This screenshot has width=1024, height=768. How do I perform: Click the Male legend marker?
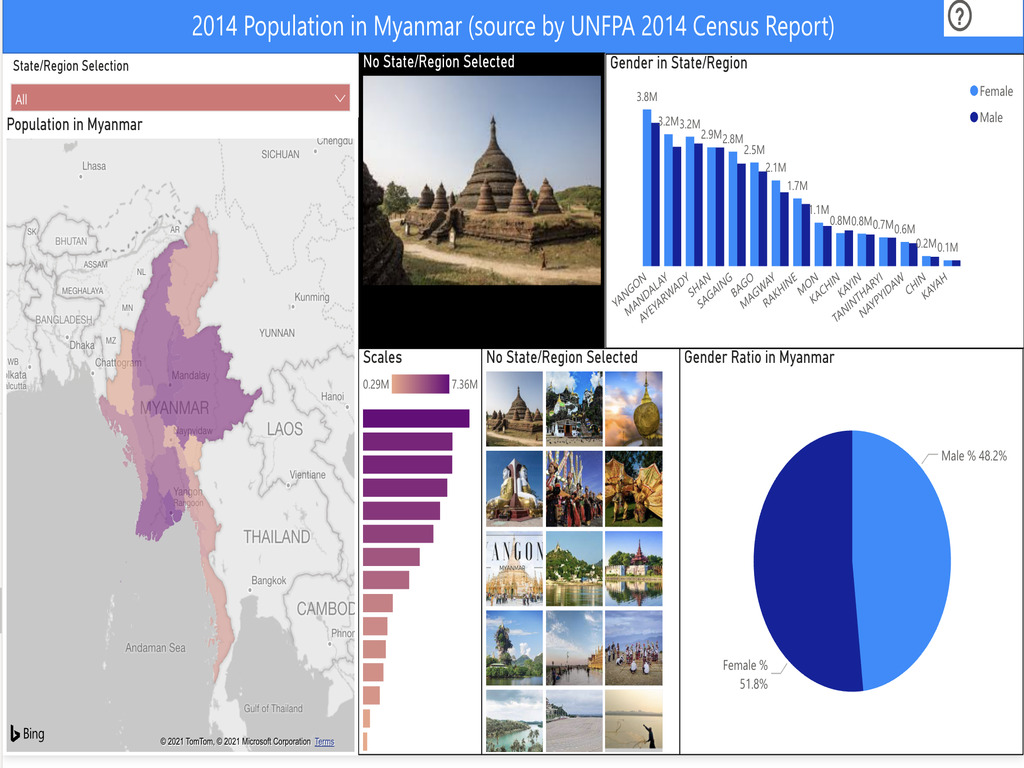pyautogui.click(x=975, y=117)
